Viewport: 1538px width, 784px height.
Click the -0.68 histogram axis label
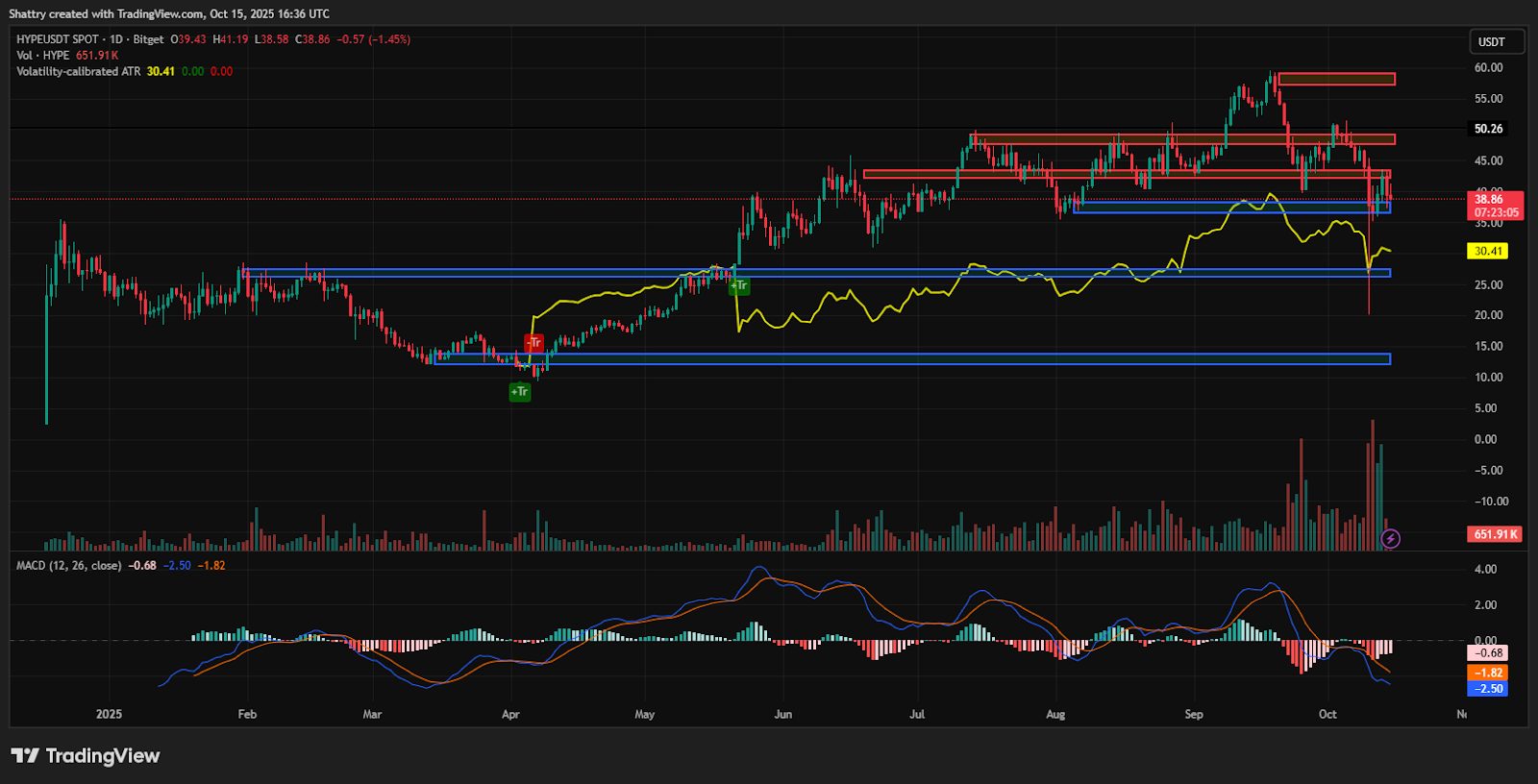(x=1488, y=653)
